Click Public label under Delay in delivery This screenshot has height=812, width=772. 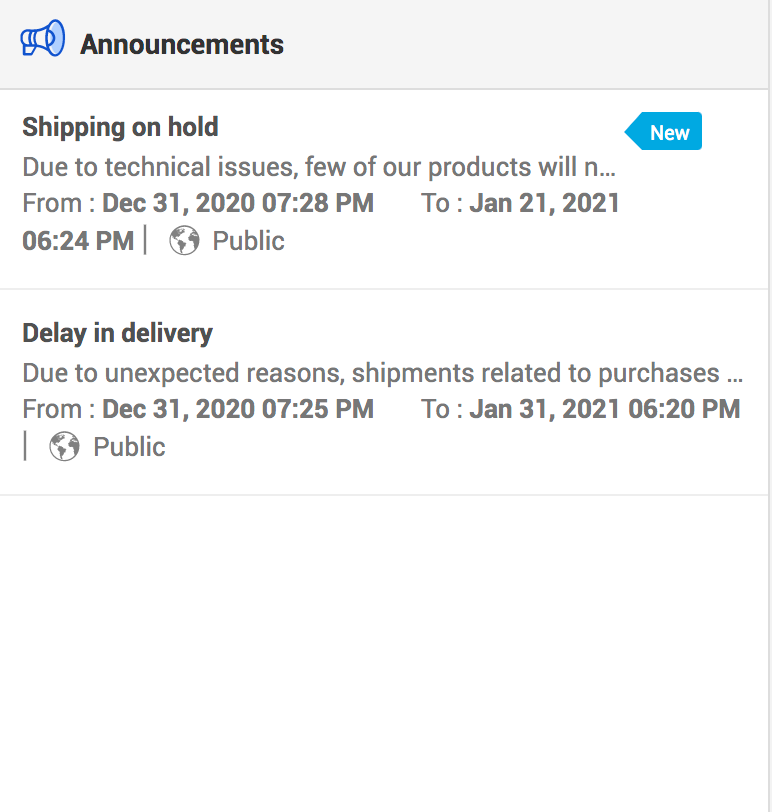[129, 447]
